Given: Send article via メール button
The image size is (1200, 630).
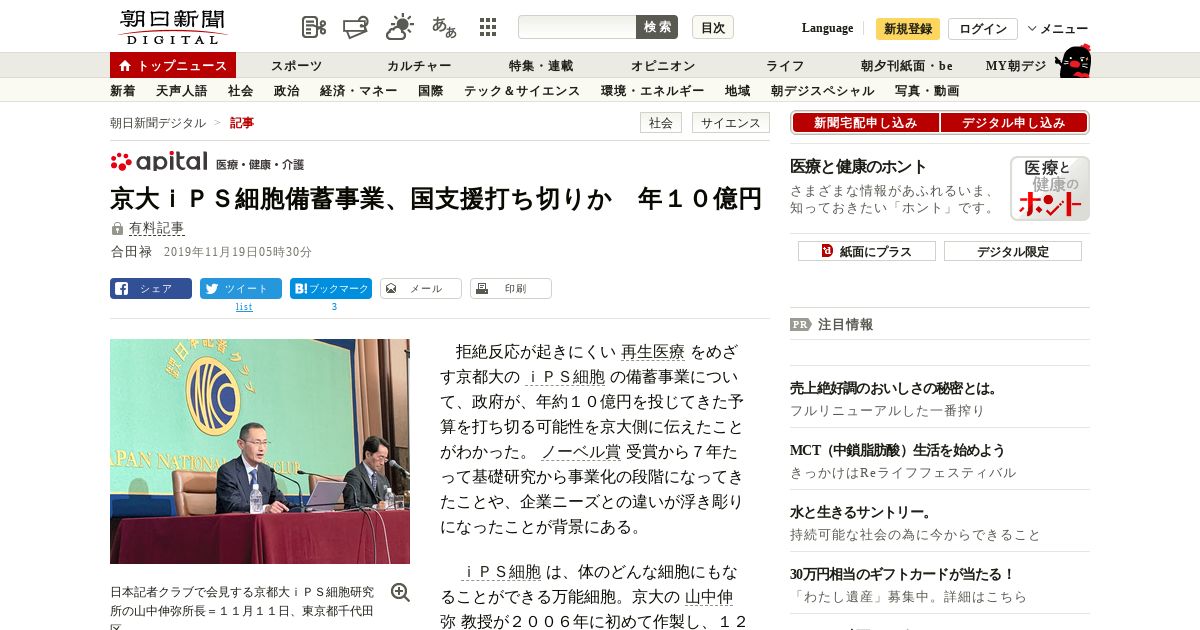Looking at the screenshot, I should point(421,289).
